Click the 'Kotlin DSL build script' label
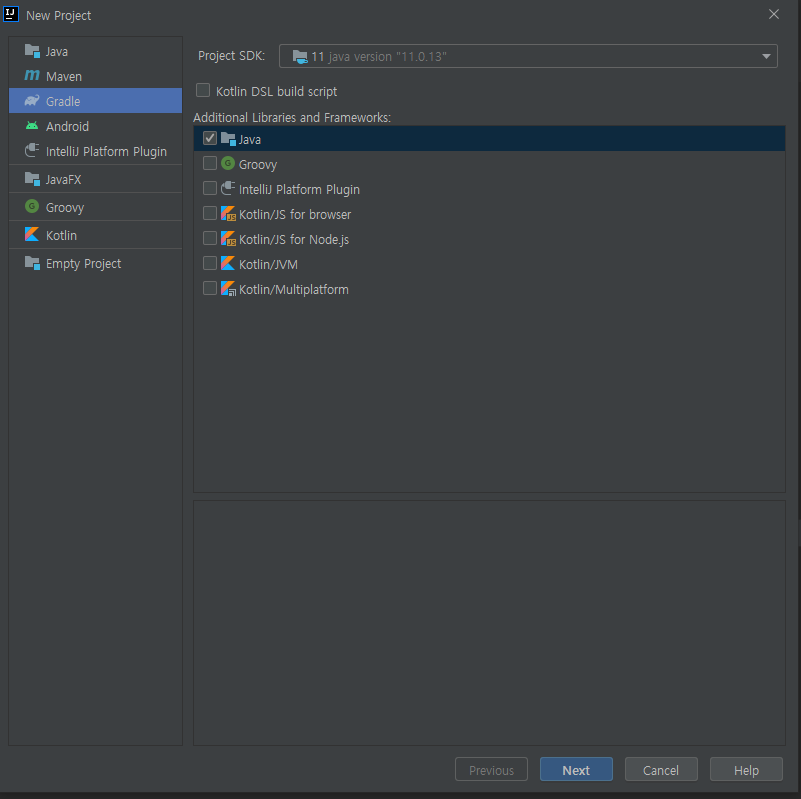The image size is (801, 799). (x=276, y=91)
